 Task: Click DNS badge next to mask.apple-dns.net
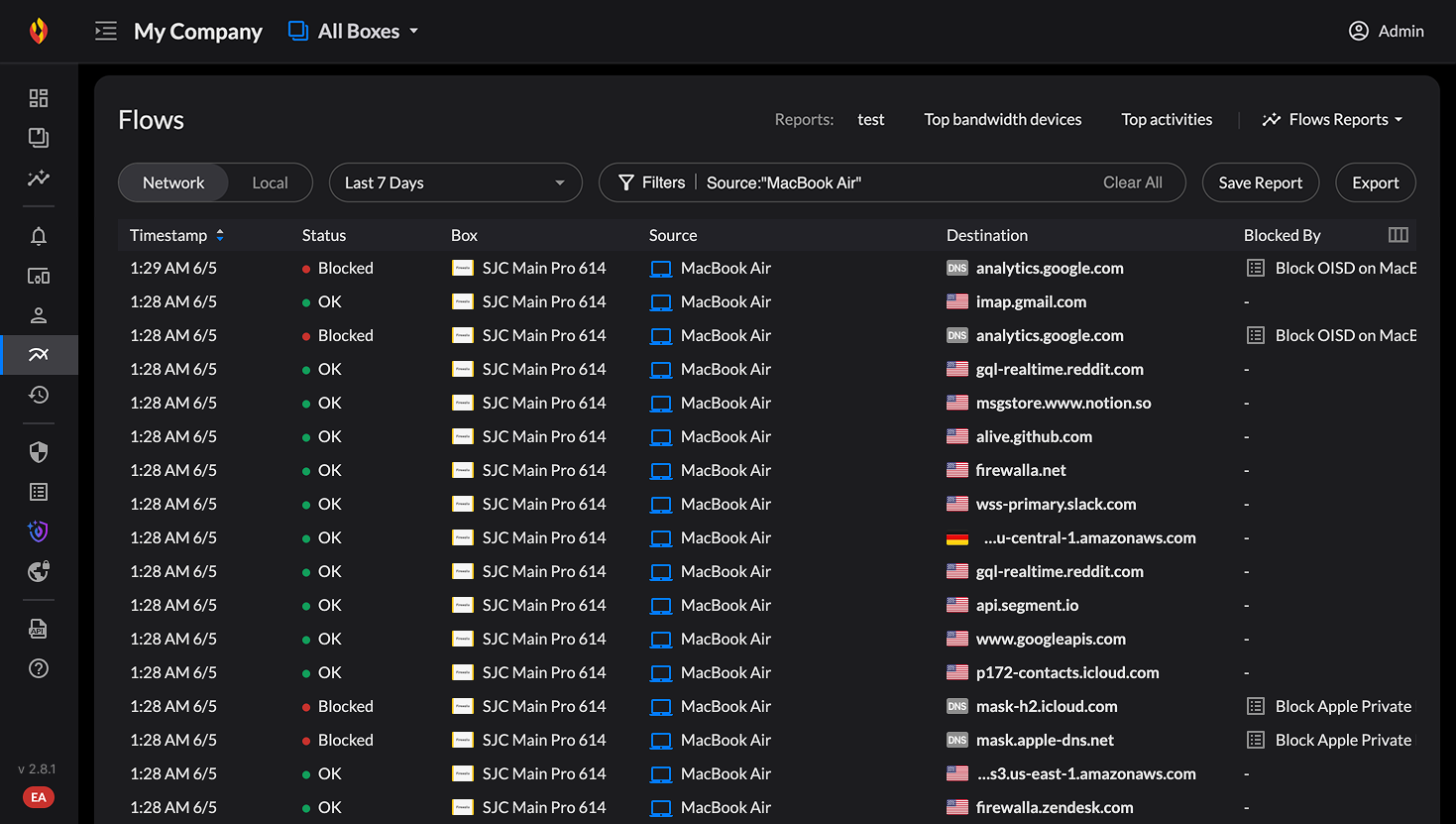[x=957, y=740]
